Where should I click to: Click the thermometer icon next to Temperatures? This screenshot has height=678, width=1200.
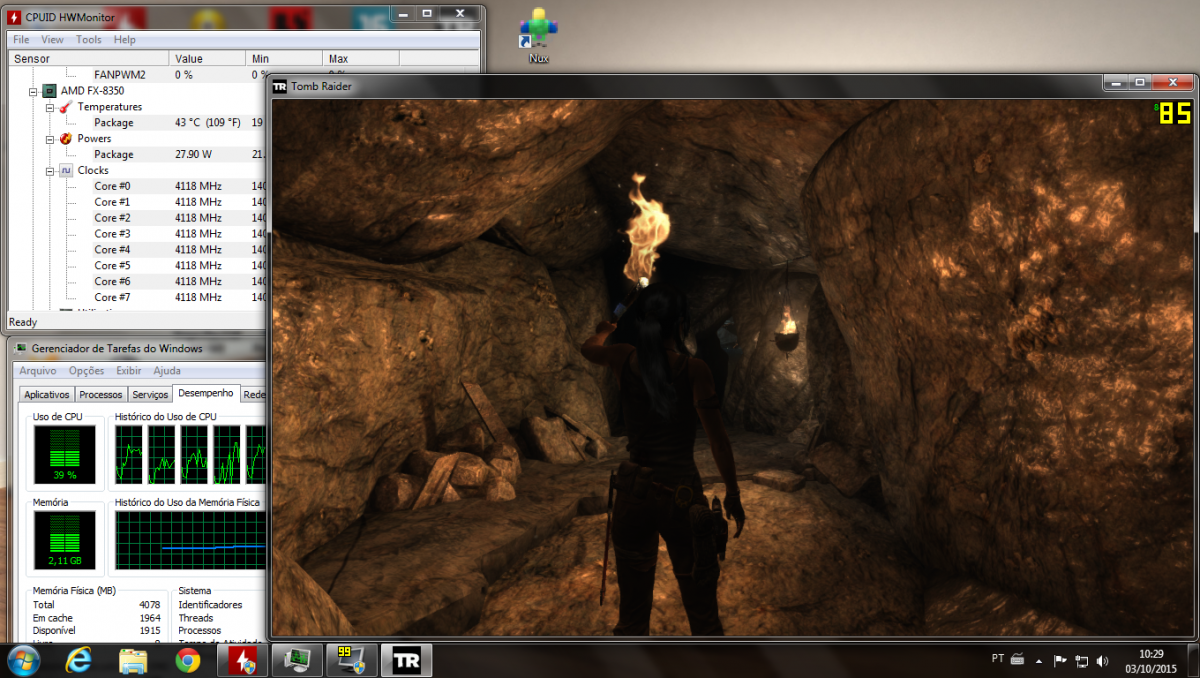click(x=65, y=107)
